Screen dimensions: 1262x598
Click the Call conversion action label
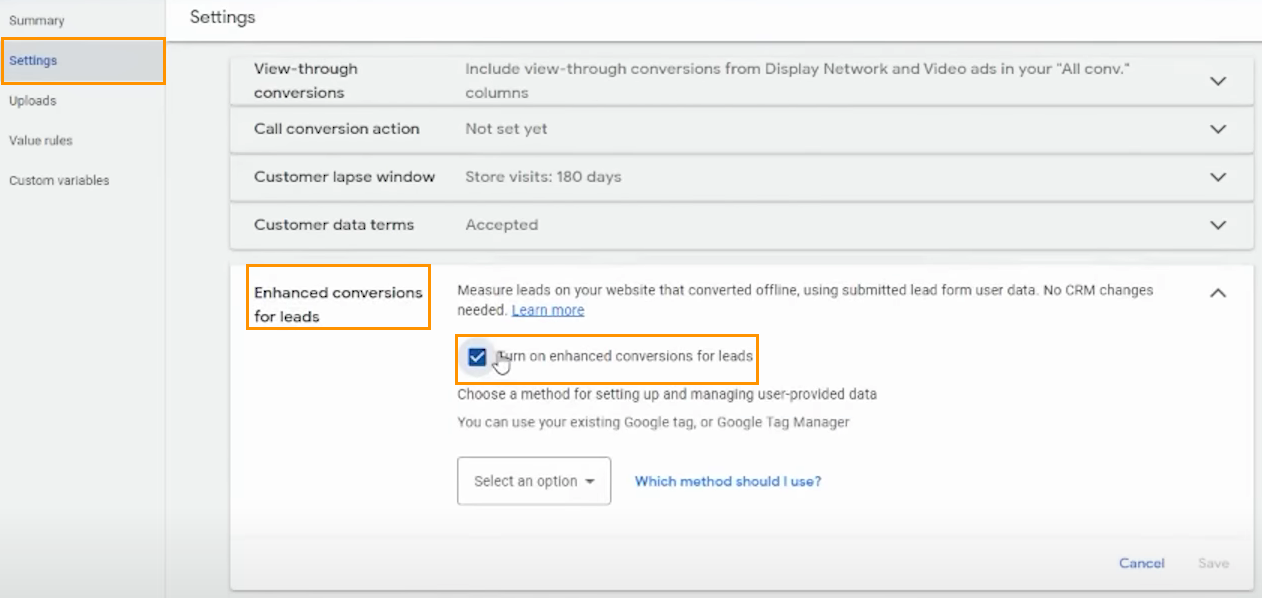click(337, 129)
